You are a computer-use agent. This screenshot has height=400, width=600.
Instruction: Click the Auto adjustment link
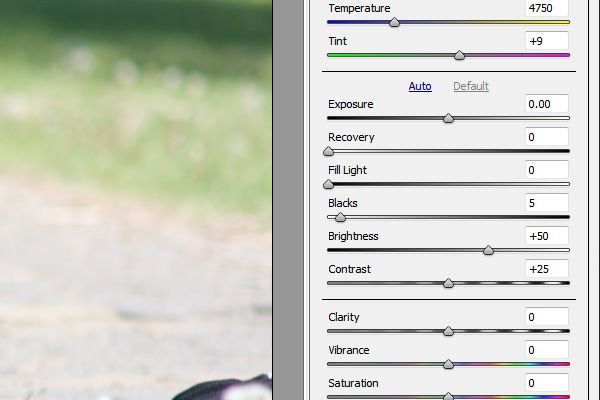point(420,86)
